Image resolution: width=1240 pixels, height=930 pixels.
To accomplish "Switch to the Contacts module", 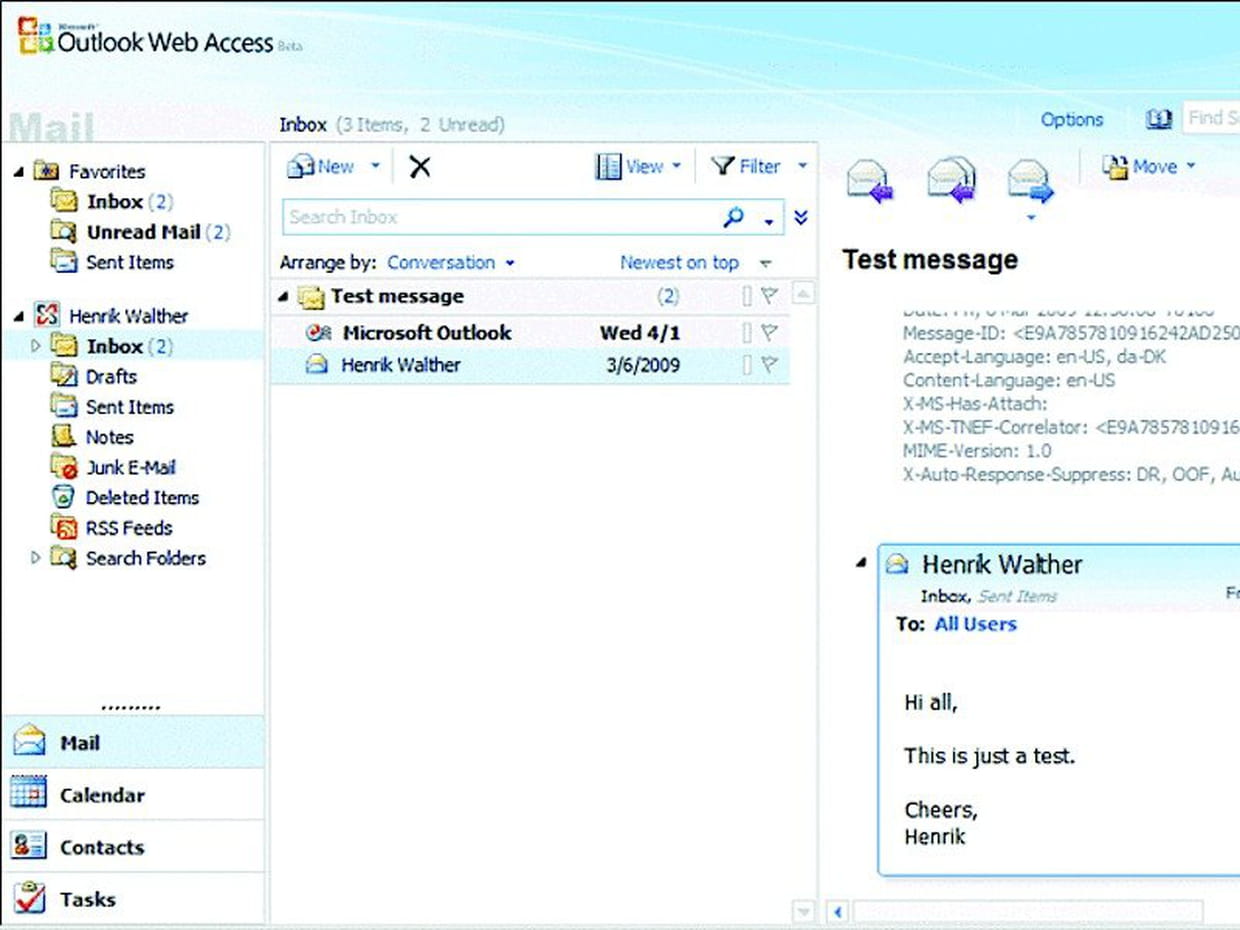I will [132, 847].
